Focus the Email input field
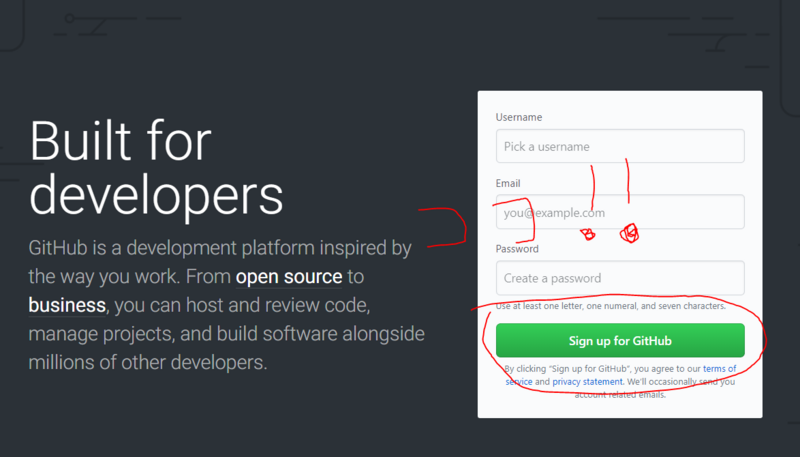 pyautogui.click(x=620, y=212)
